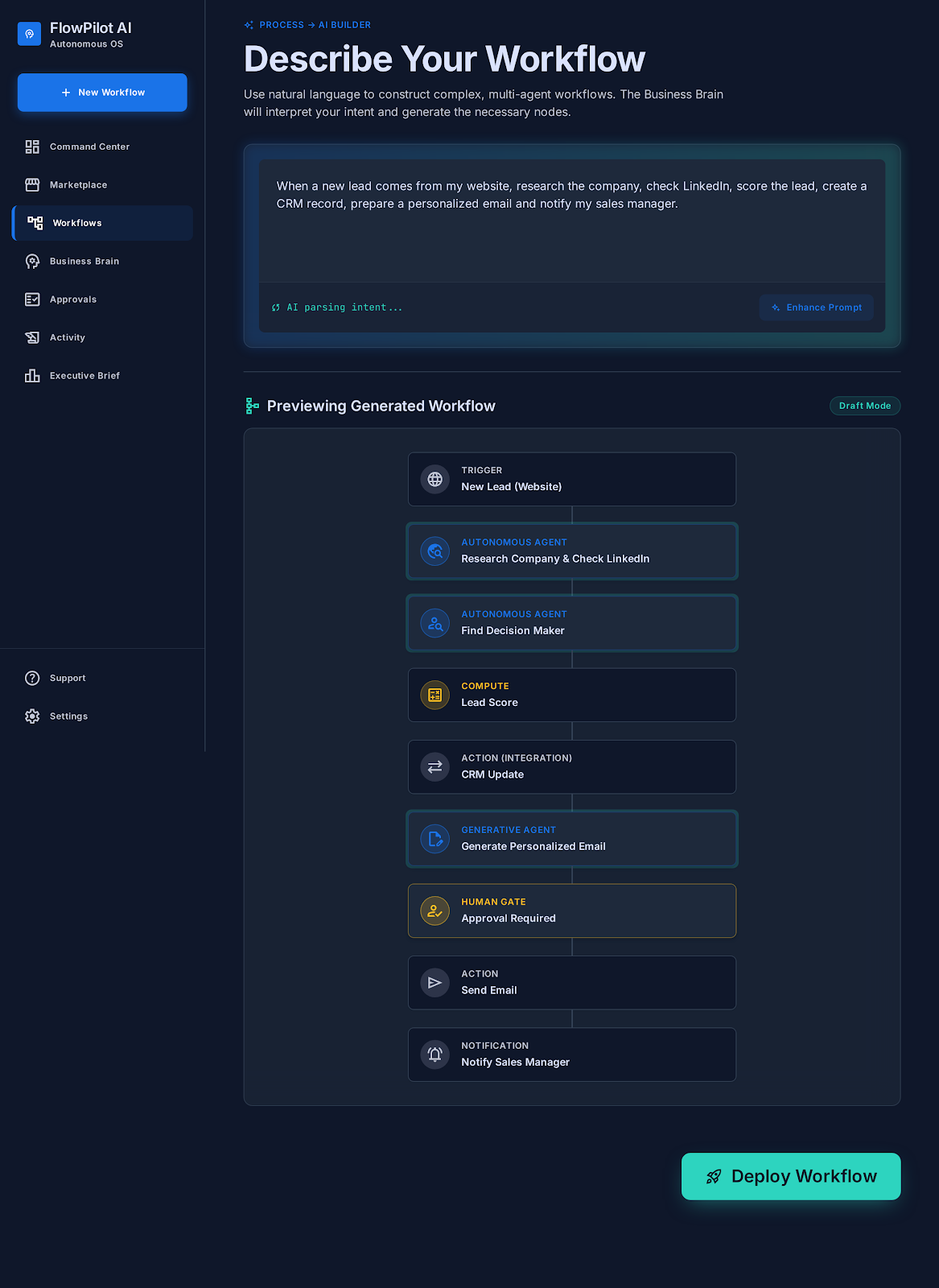Click the FlowPilot AI logo icon

pyautogui.click(x=29, y=34)
